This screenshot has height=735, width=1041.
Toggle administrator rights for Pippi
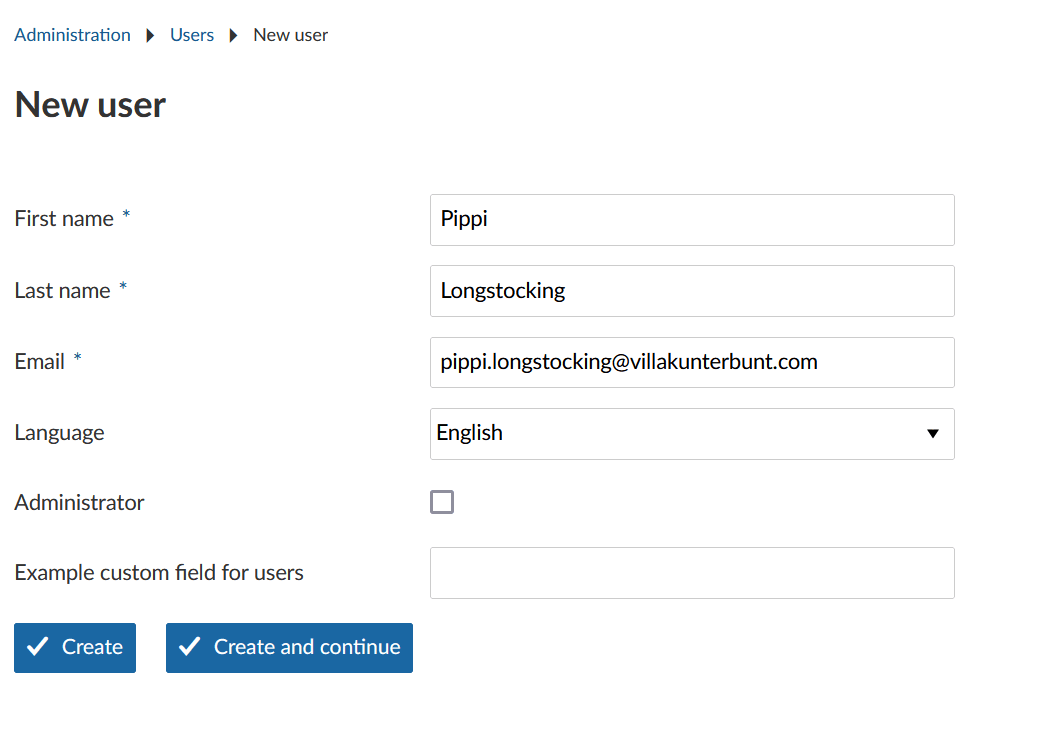(x=442, y=502)
